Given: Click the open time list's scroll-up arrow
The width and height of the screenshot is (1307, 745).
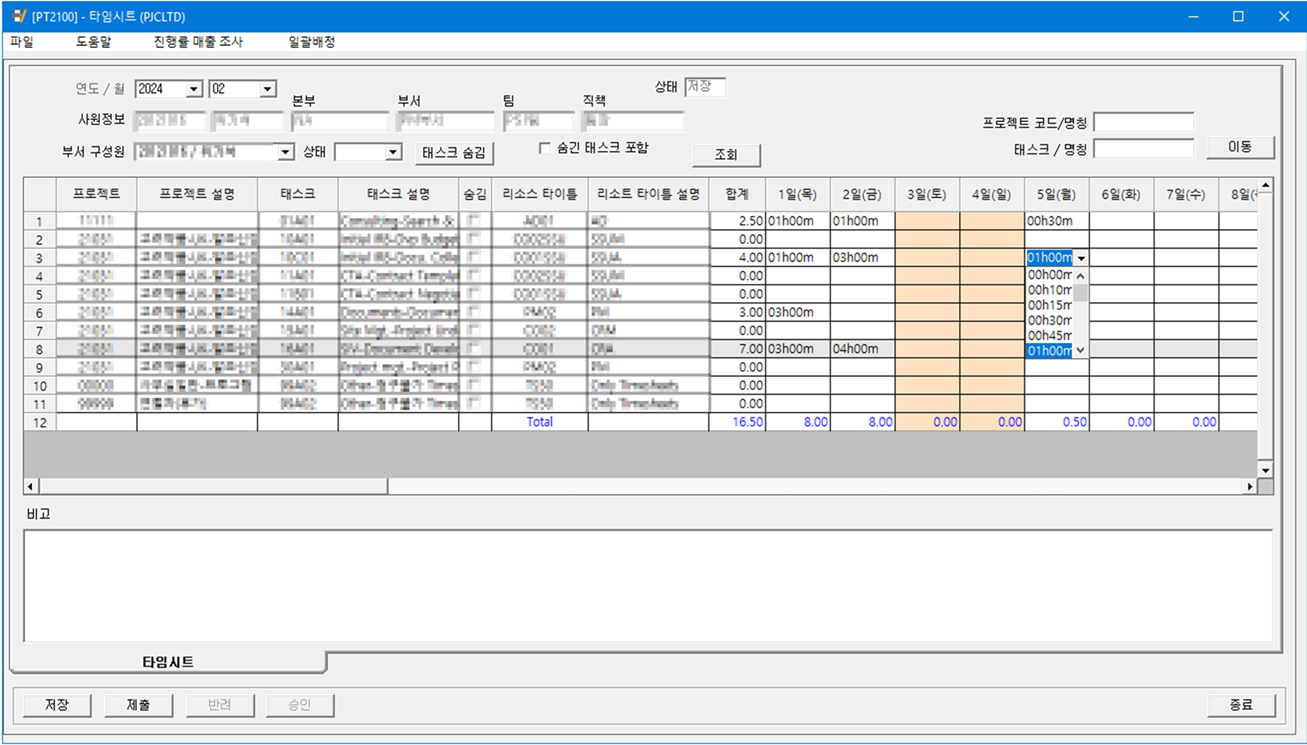Looking at the screenshot, I should point(1081,275).
